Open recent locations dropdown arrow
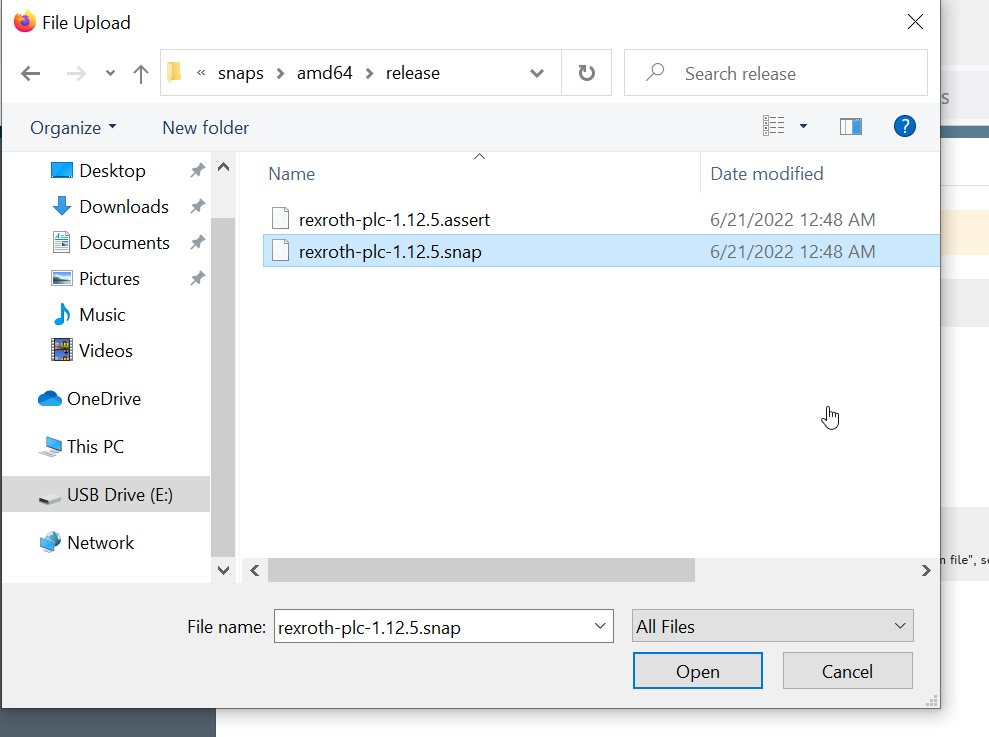Viewport: 989px width, 737px height. pyautogui.click(x=110, y=73)
